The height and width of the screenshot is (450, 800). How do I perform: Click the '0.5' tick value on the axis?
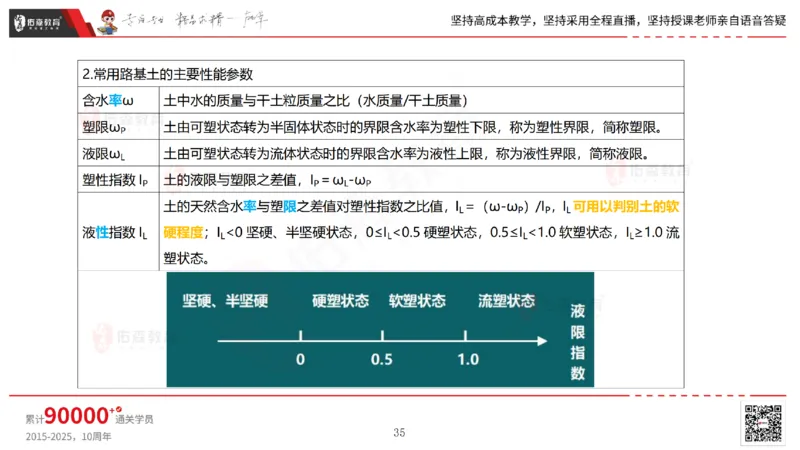pos(382,360)
